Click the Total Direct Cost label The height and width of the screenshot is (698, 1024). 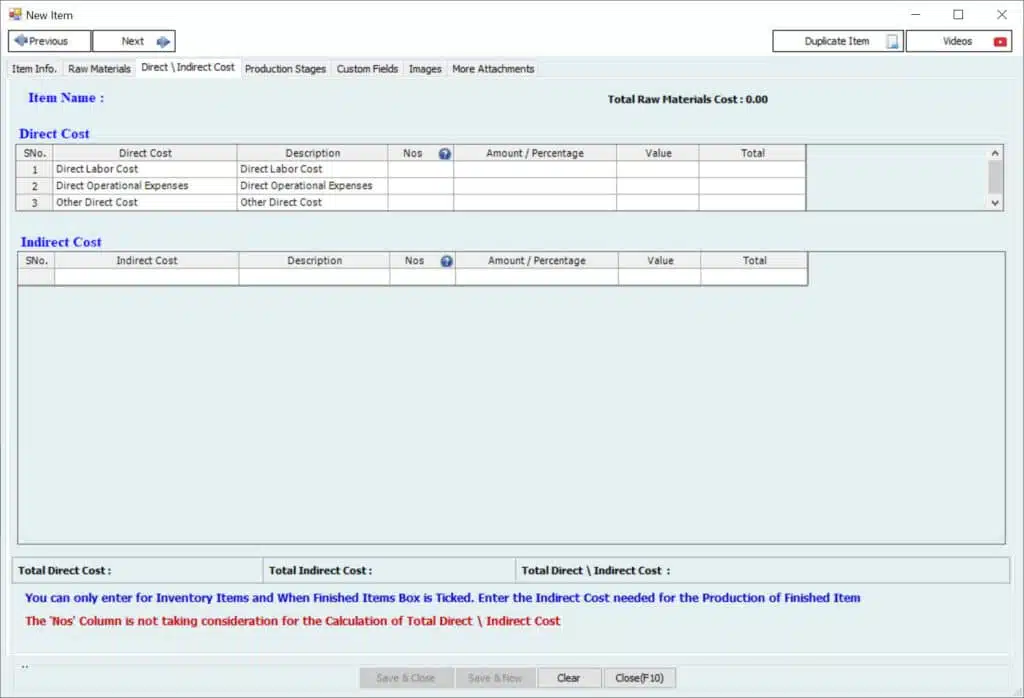click(65, 571)
